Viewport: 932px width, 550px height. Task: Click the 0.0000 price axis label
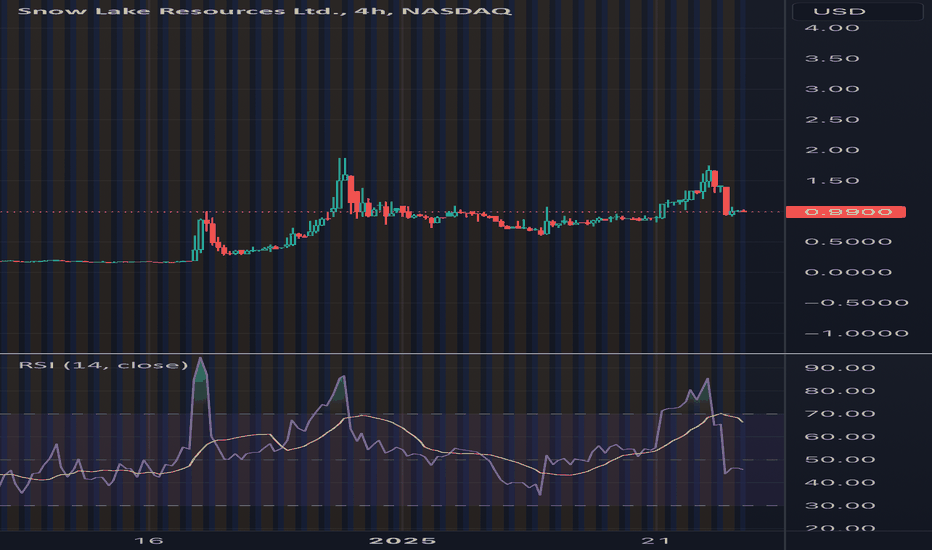coord(848,272)
